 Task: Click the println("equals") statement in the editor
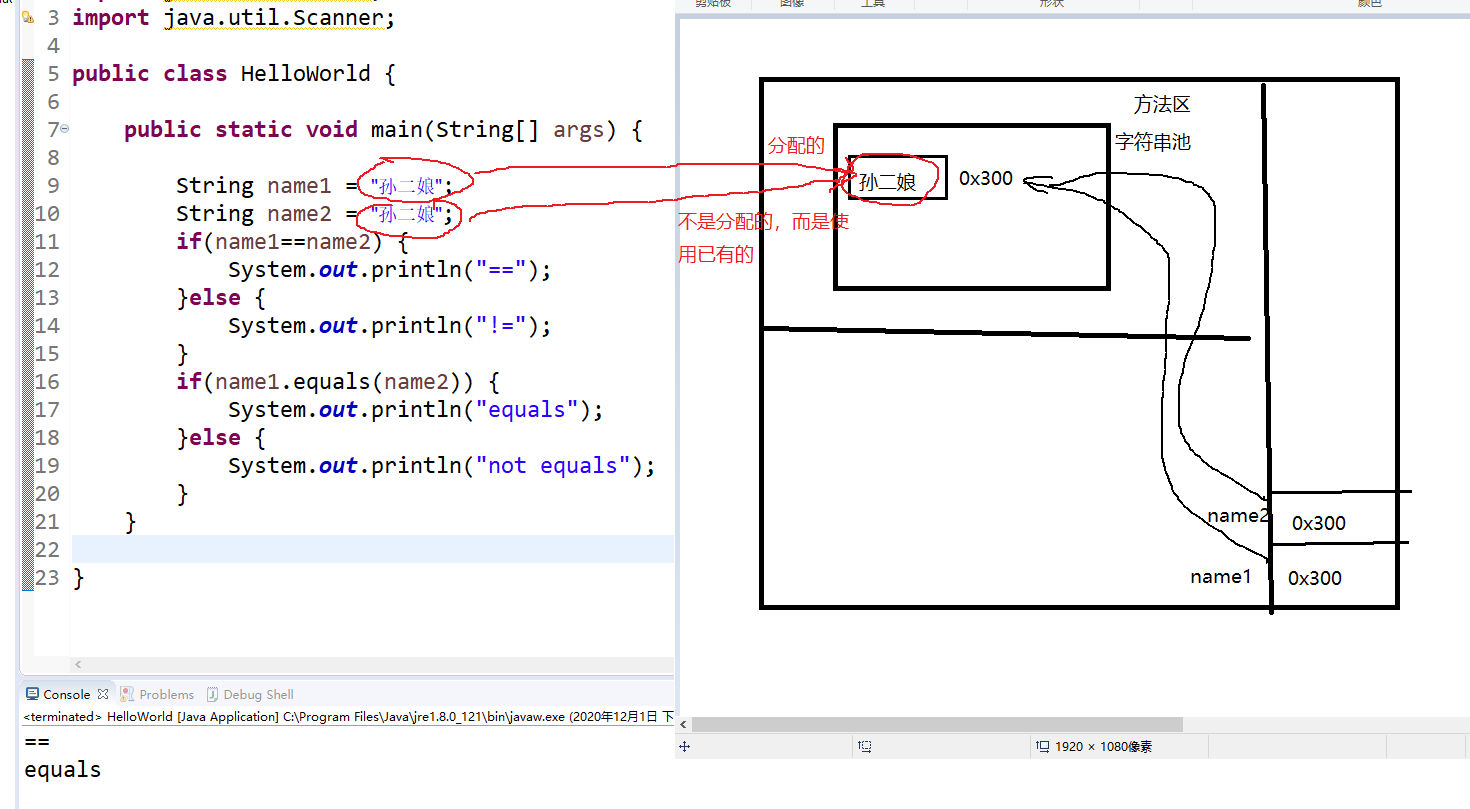coord(416,410)
